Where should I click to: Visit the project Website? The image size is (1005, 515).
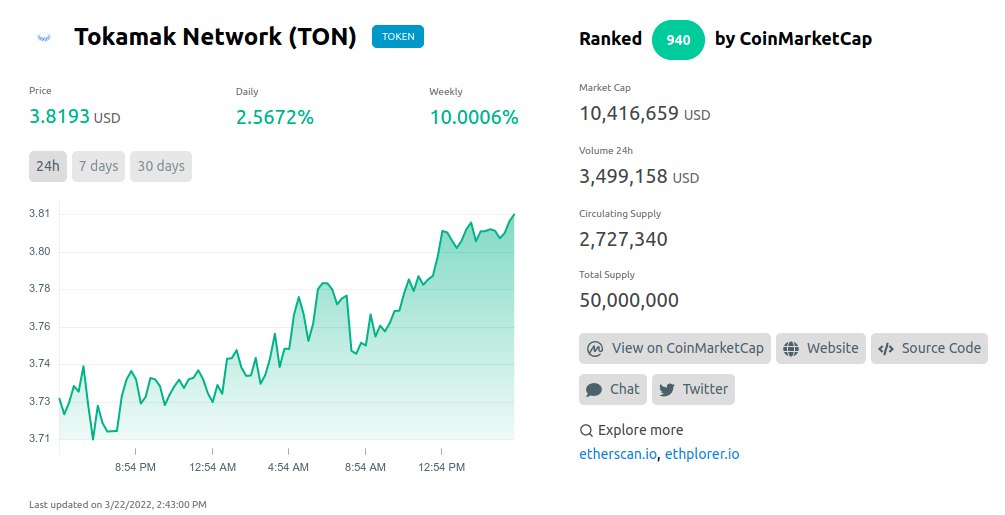(x=821, y=349)
